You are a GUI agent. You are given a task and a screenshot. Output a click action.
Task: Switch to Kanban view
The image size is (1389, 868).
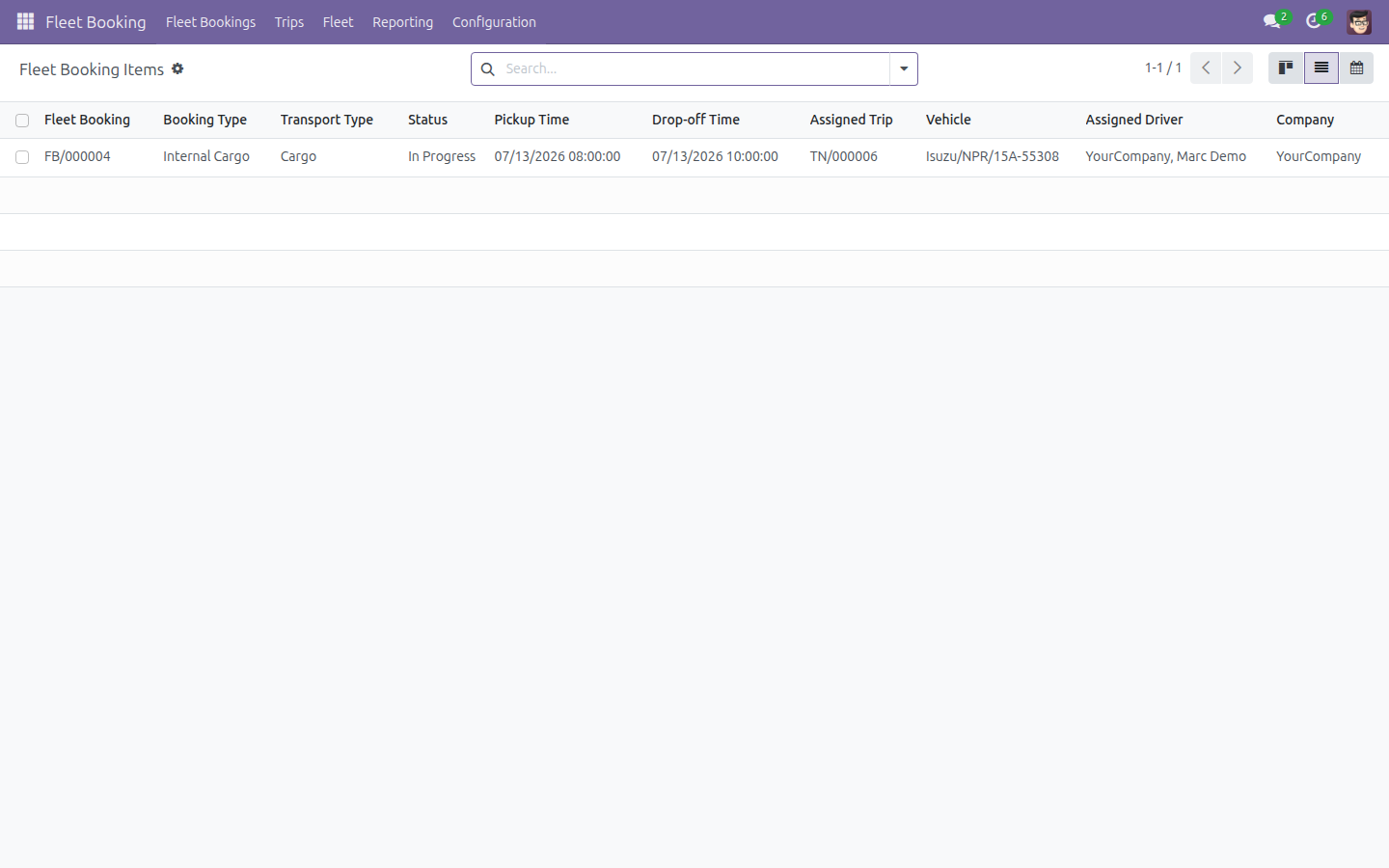coord(1286,68)
